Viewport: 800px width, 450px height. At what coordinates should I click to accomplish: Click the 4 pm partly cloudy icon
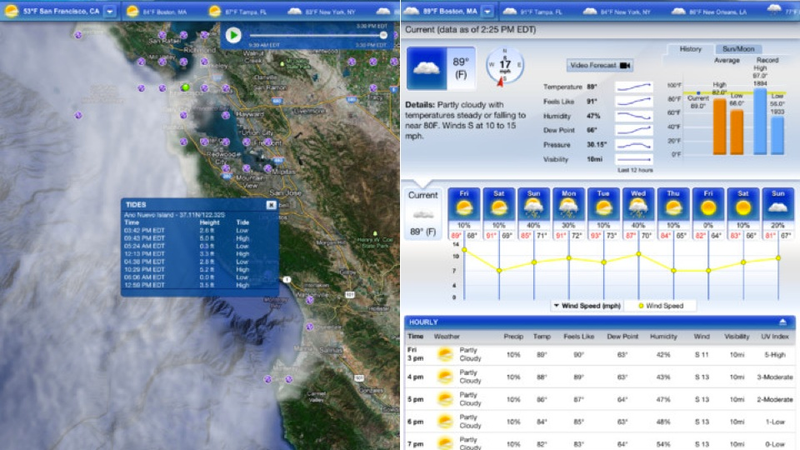(445, 377)
